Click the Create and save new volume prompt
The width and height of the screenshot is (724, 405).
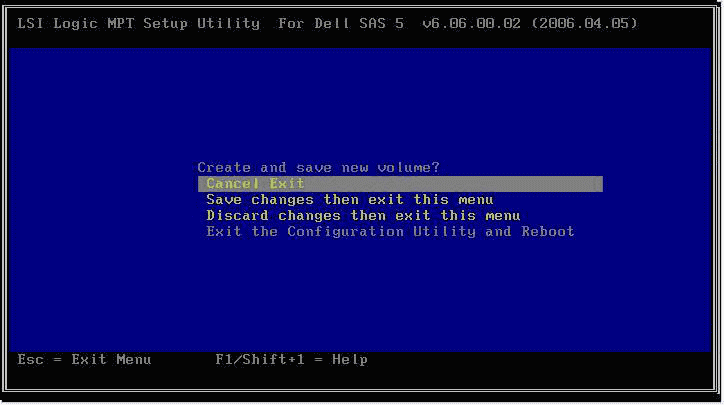click(319, 167)
